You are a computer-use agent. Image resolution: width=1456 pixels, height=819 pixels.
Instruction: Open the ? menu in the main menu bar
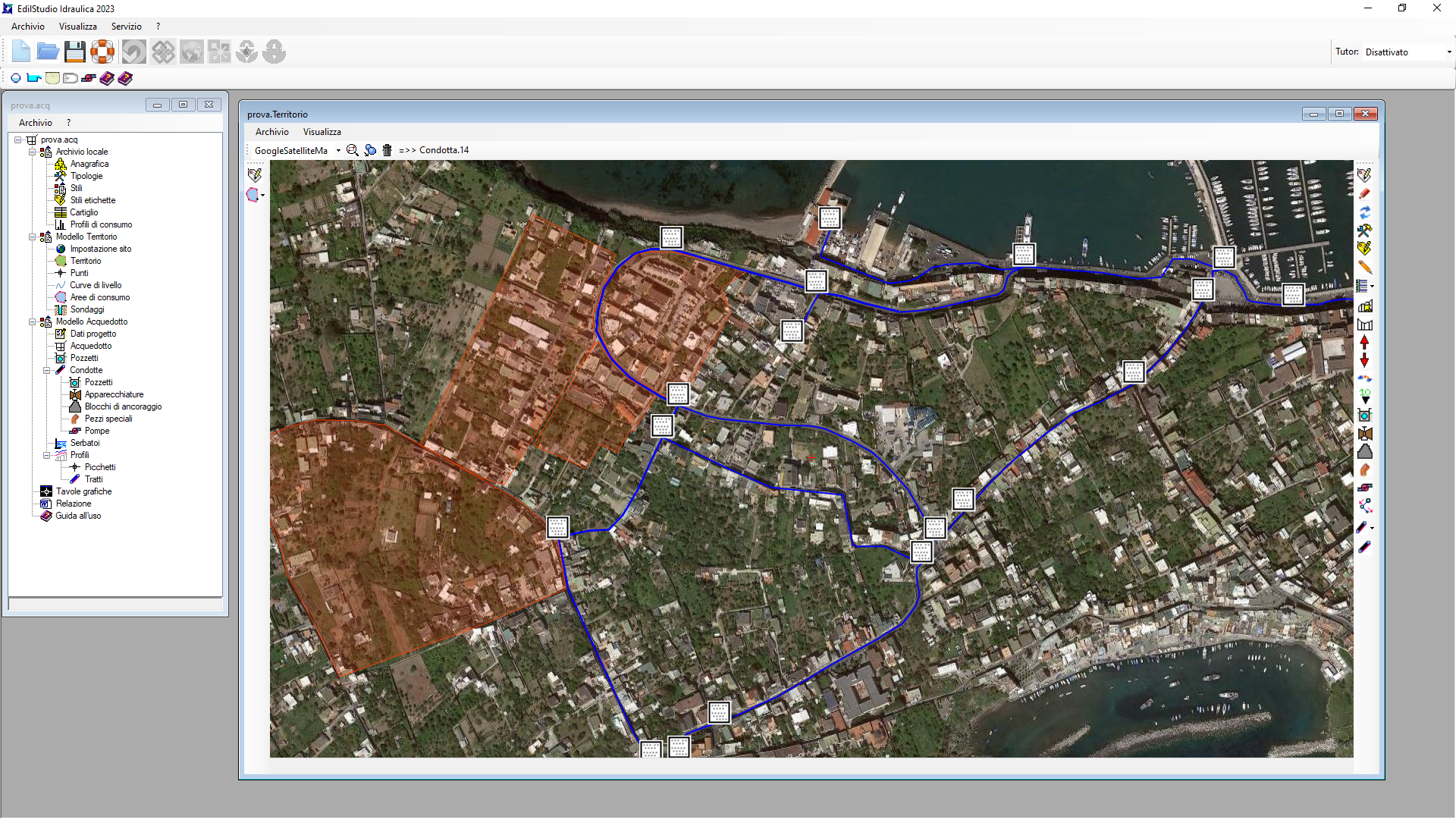pyautogui.click(x=158, y=27)
